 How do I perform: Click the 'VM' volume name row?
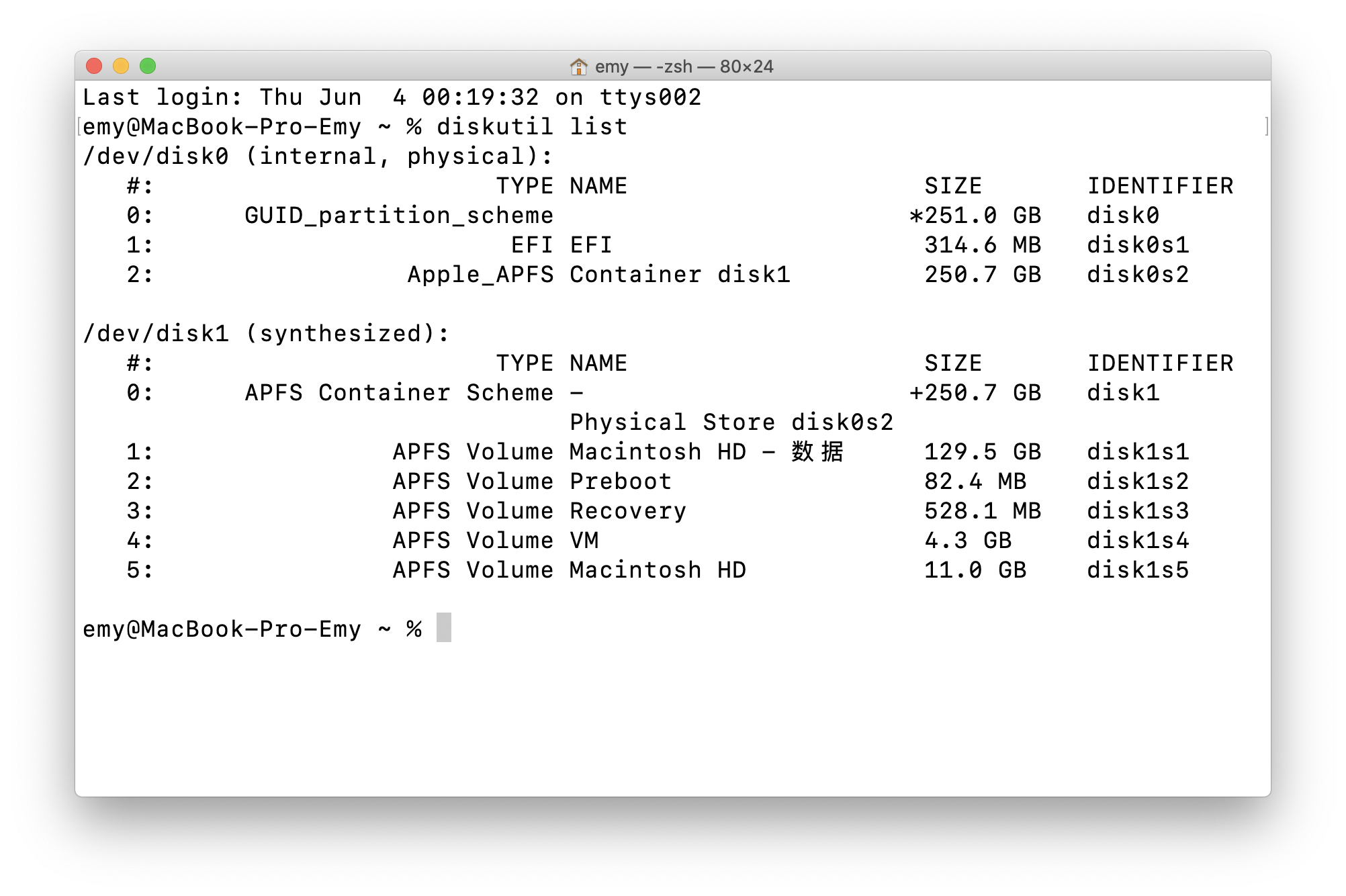[584, 540]
